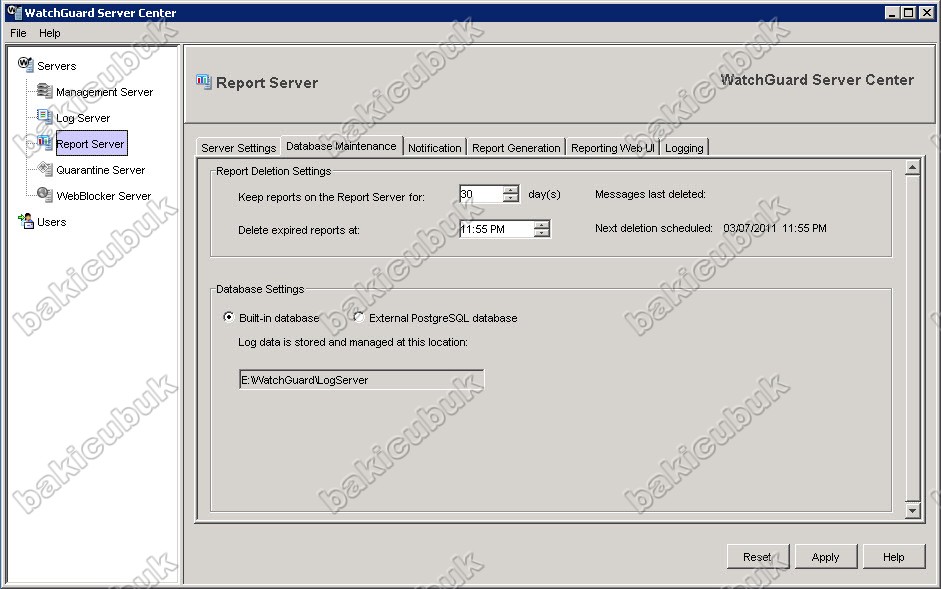Select External PostgreSQL database option

(x=359, y=317)
